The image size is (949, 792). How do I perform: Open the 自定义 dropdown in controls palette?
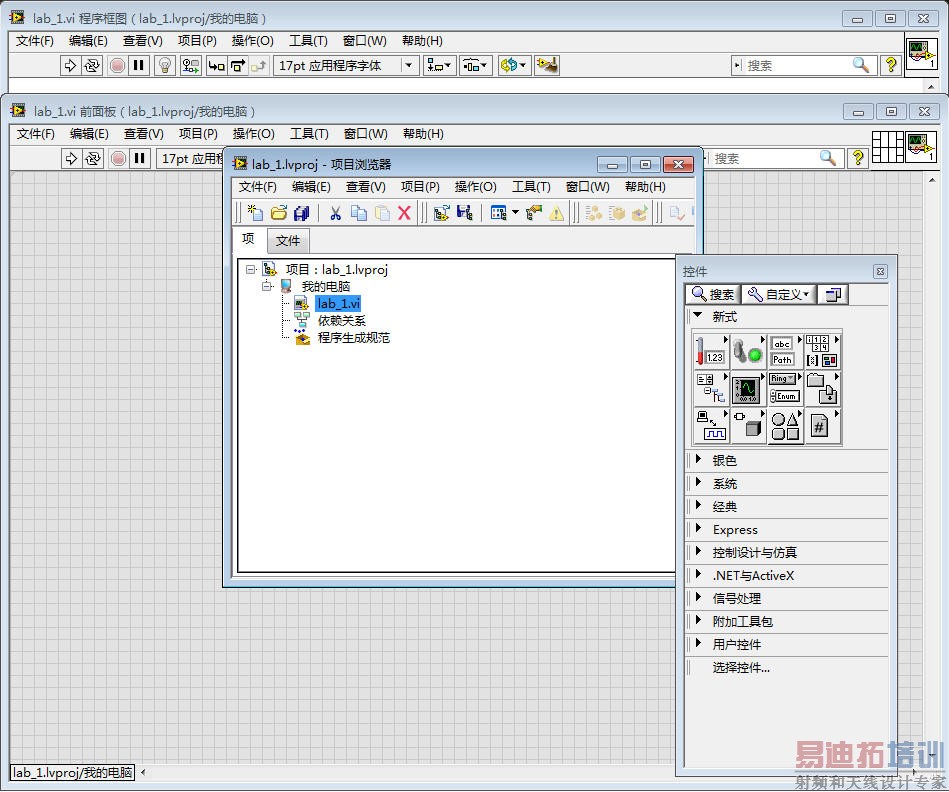click(780, 294)
